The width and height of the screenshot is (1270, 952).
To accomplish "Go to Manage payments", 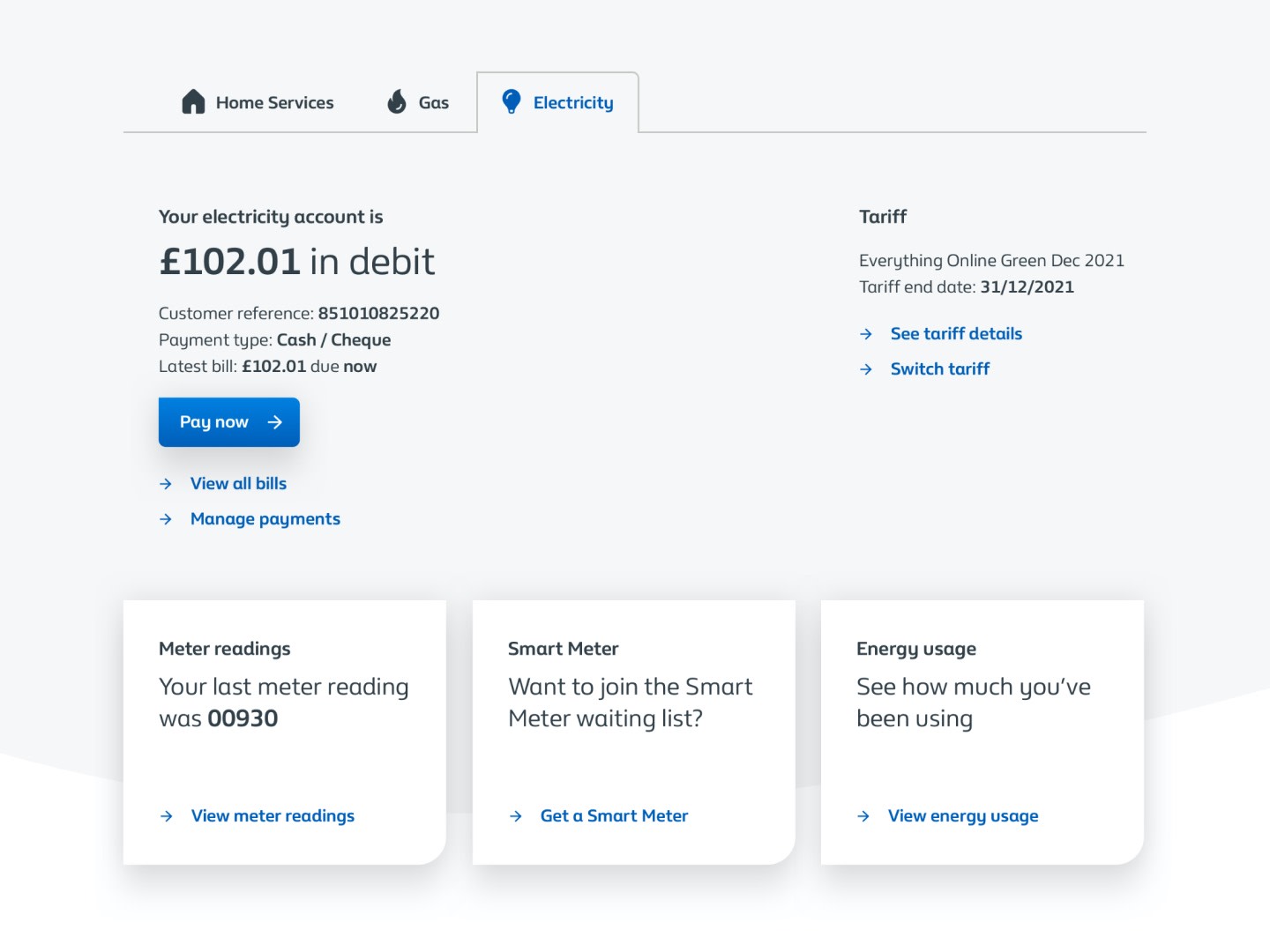I will (x=265, y=519).
